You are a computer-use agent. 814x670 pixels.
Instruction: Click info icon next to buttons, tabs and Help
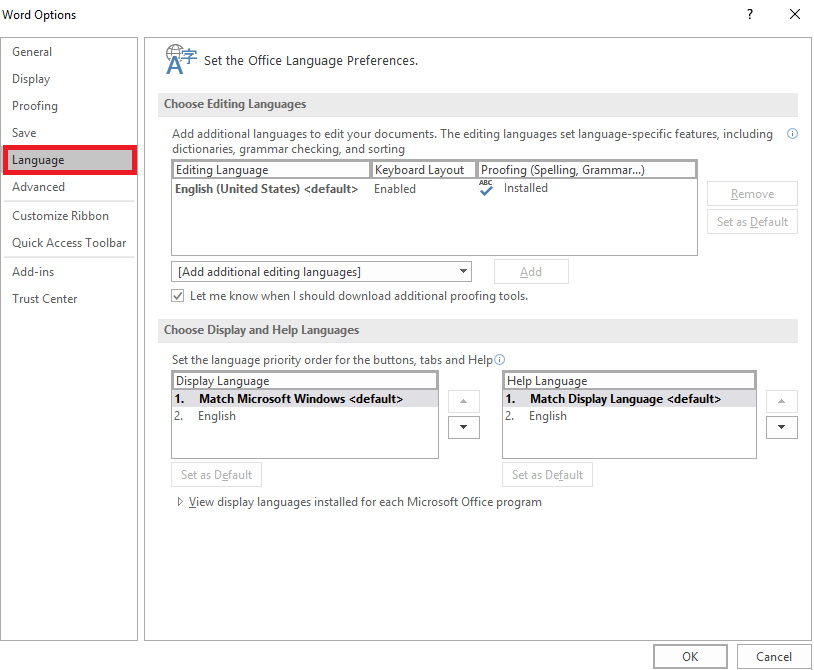click(499, 360)
